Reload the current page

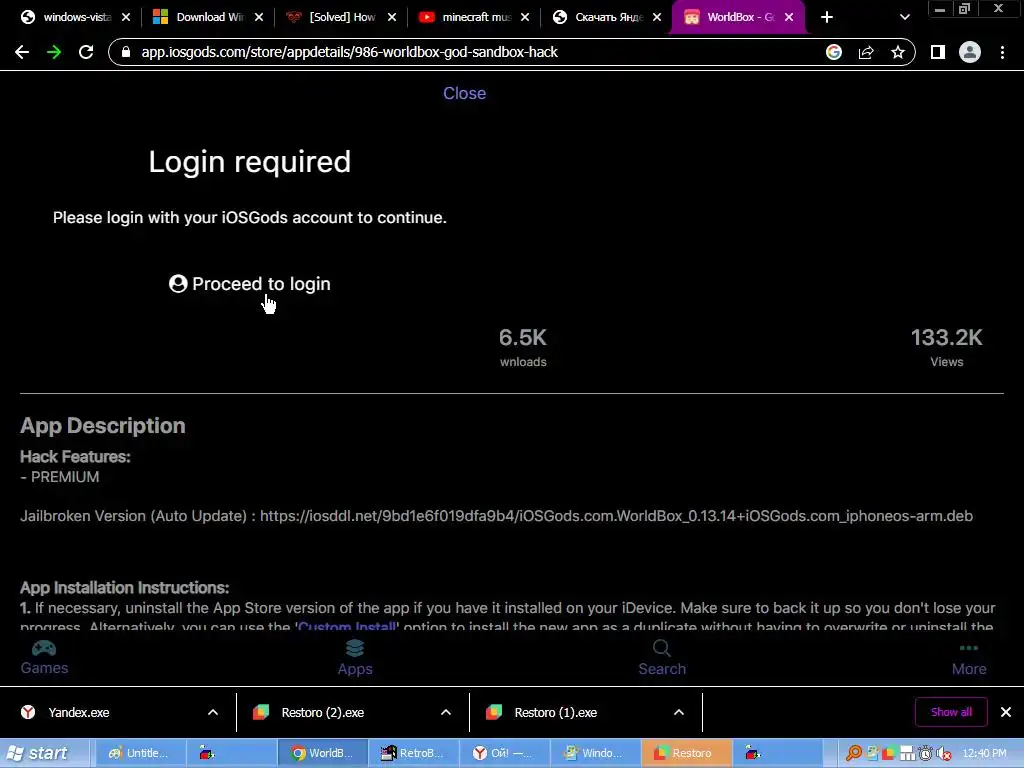[x=86, y=52]
